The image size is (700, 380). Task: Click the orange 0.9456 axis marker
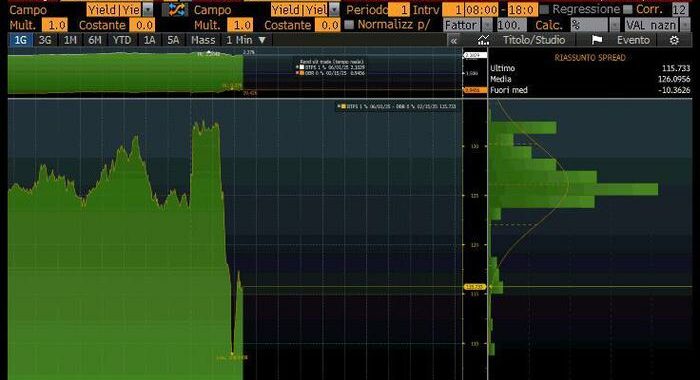475,90
